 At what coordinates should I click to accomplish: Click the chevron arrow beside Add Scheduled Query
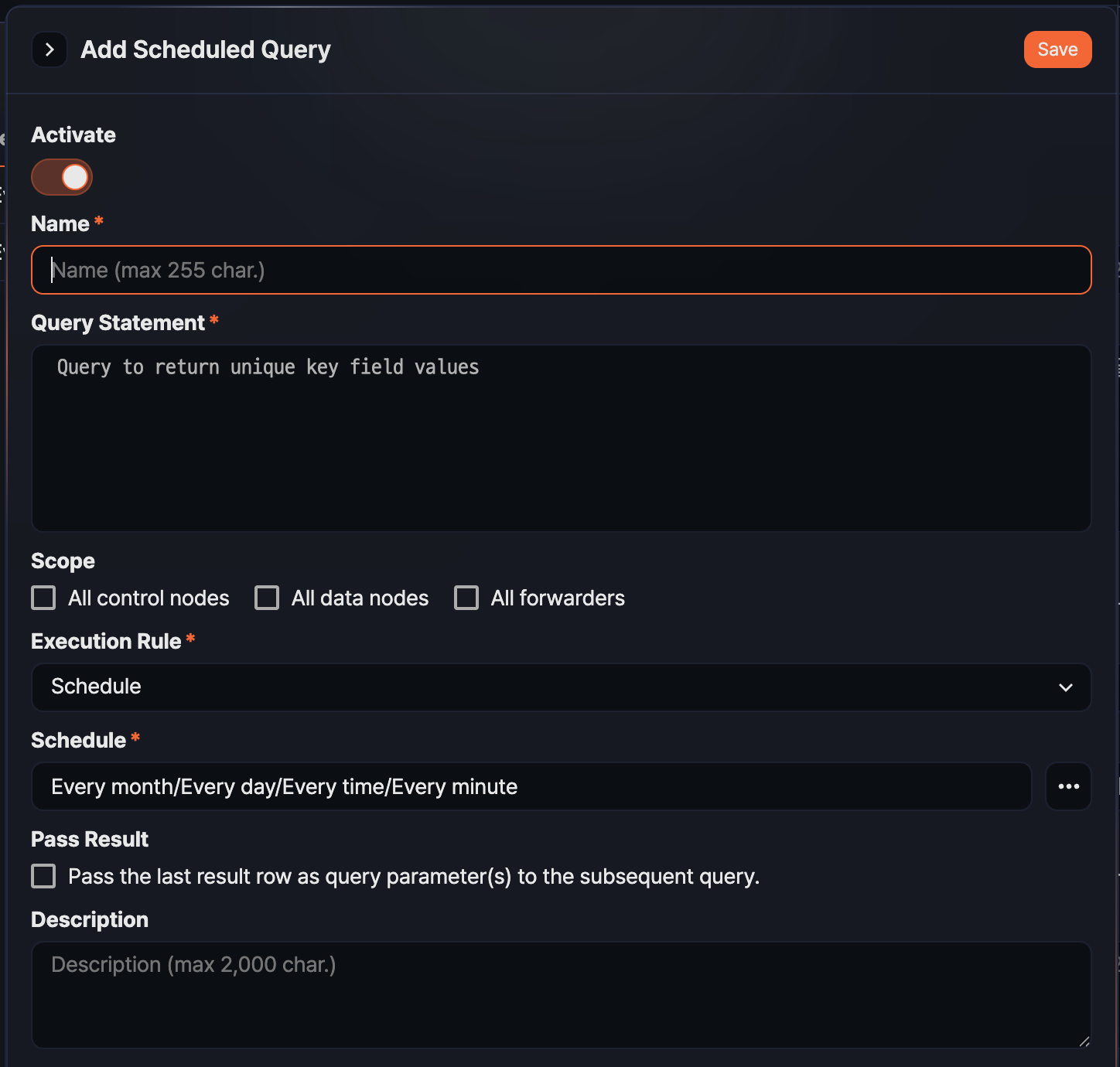50,49
